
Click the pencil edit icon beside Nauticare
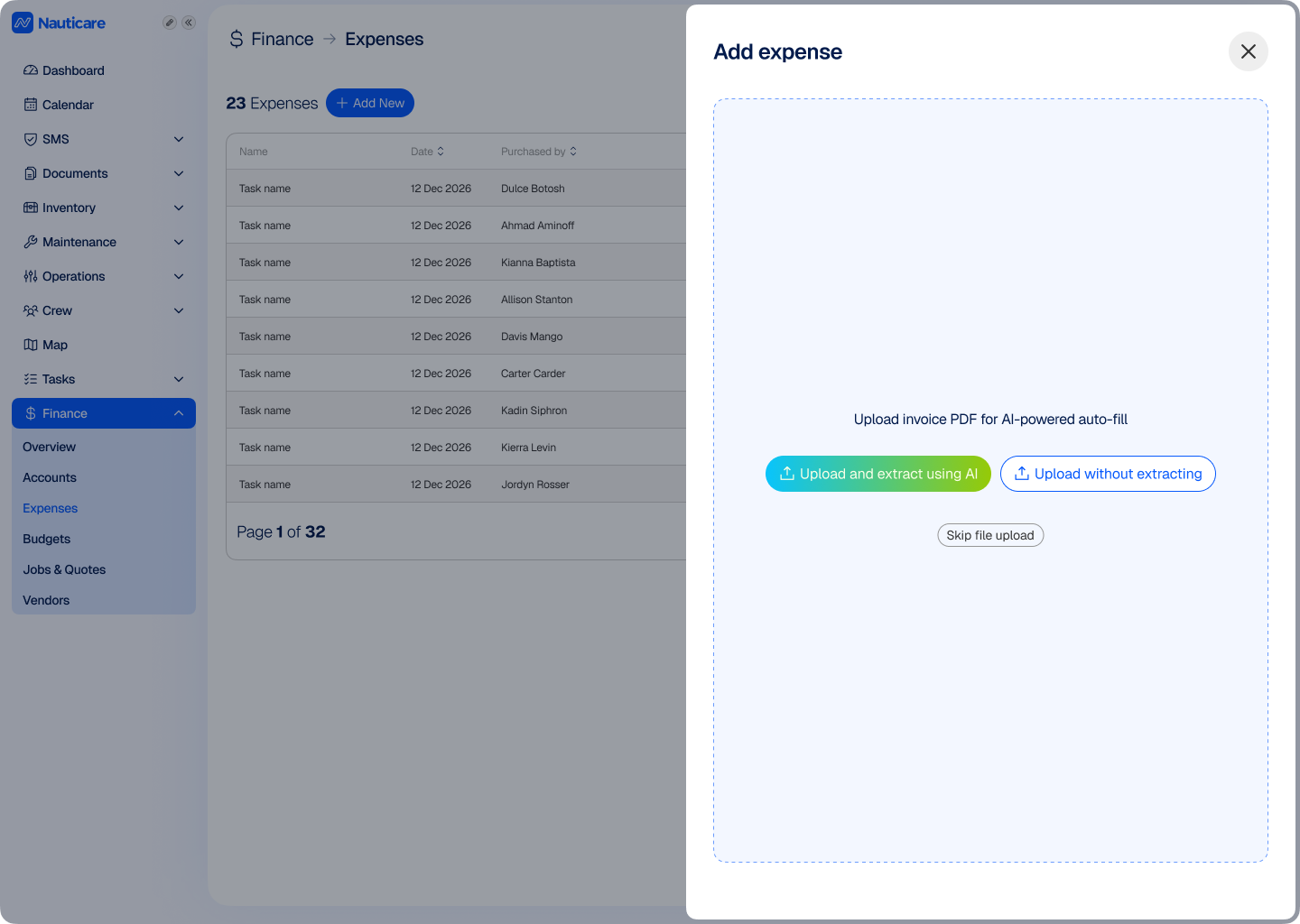click(169, 23)
